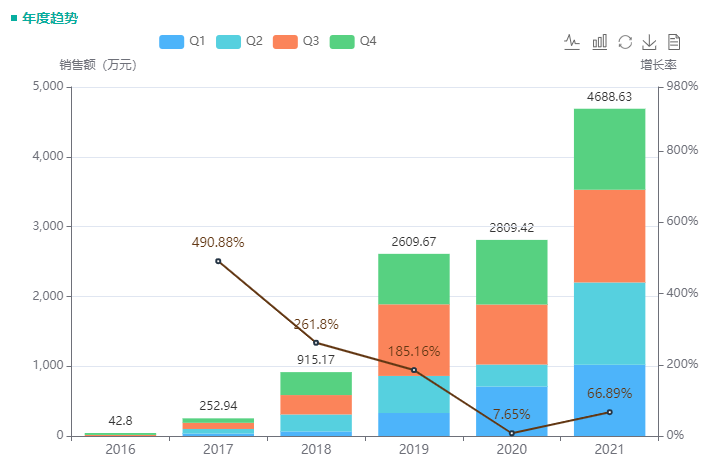
Task: Select the 2019 growth rate line marker
Action: pos(414,370)
